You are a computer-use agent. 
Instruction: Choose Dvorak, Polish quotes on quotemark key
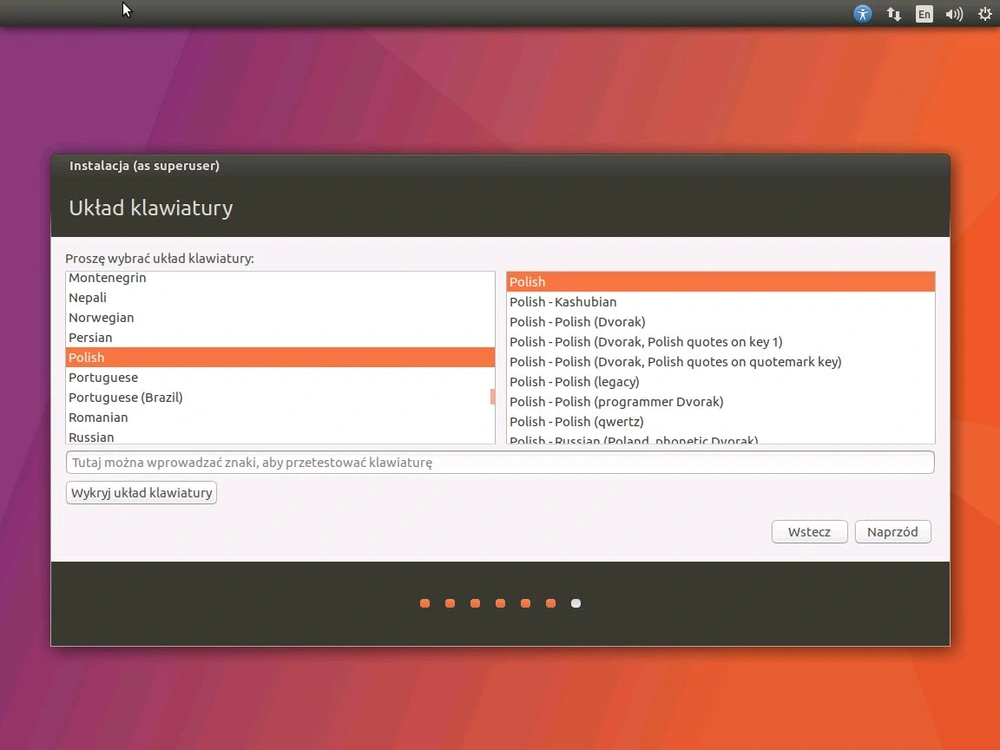tap(721, 362)
